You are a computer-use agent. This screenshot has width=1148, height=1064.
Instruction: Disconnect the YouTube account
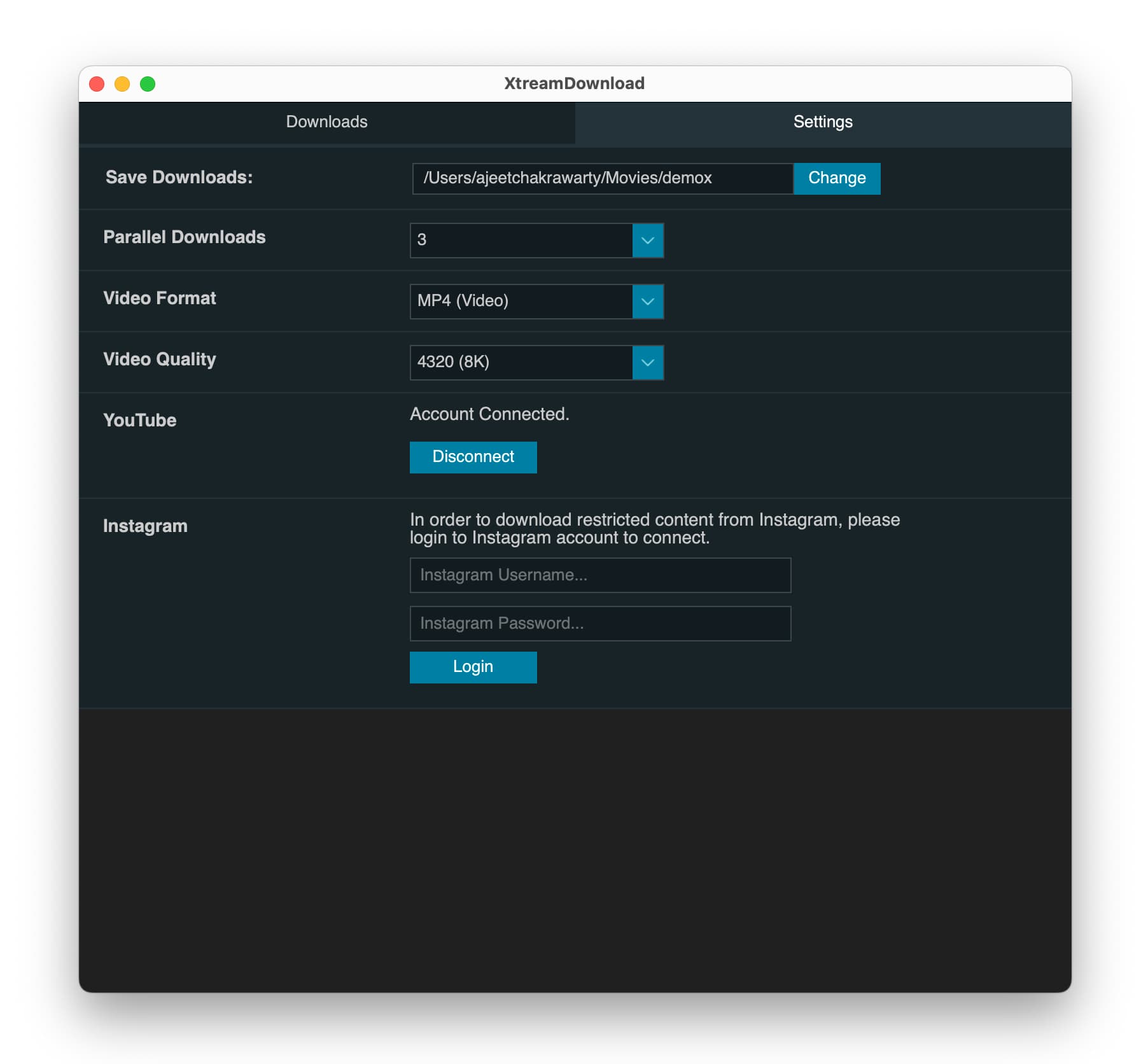pyautogui.click(x=473, y=457)
